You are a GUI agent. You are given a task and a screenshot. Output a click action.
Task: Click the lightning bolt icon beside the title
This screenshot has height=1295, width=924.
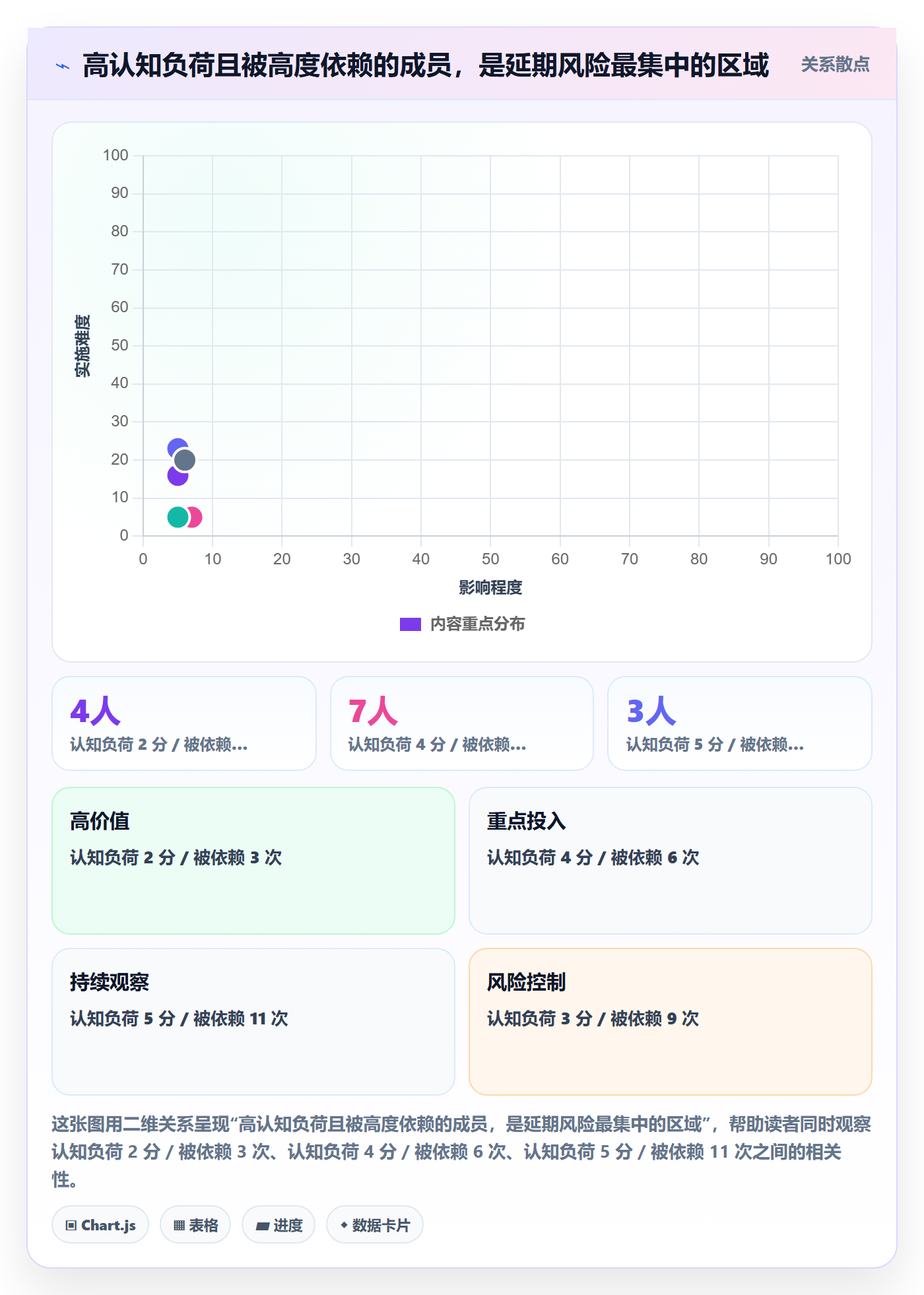[63, 66]
